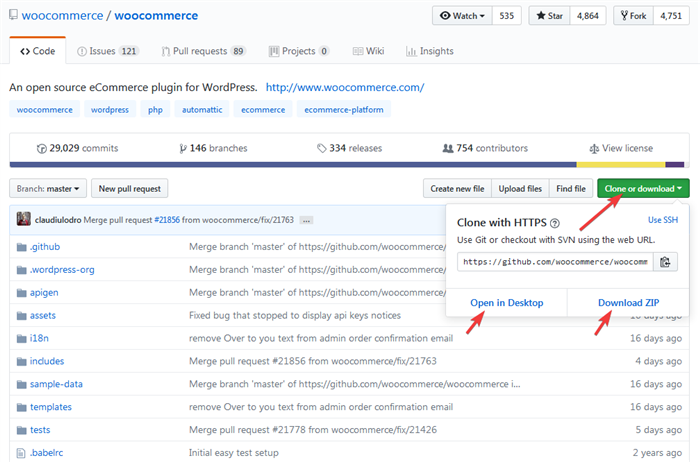
Task: Click the assets folder icon
Action: click(x=21, y=316)
